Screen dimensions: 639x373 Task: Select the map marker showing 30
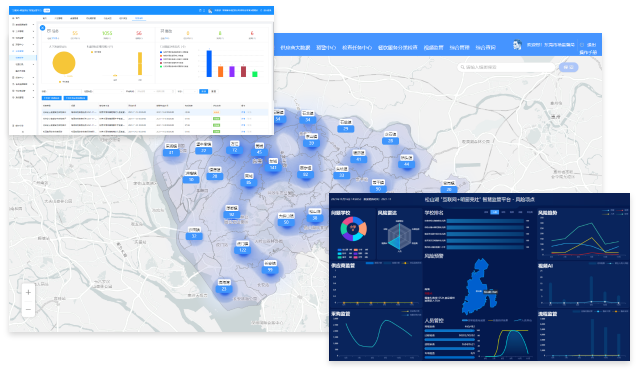pyautogui.click(x=191, y=179)
